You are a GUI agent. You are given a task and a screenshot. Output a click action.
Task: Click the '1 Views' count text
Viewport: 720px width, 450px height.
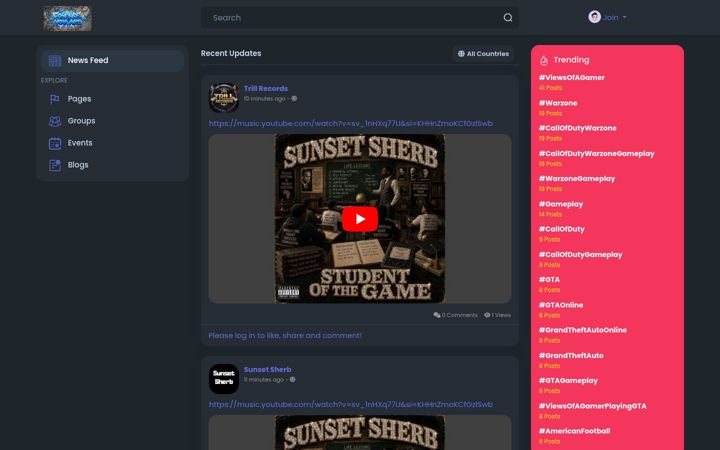pyautogui.click(x=501, y=315)
